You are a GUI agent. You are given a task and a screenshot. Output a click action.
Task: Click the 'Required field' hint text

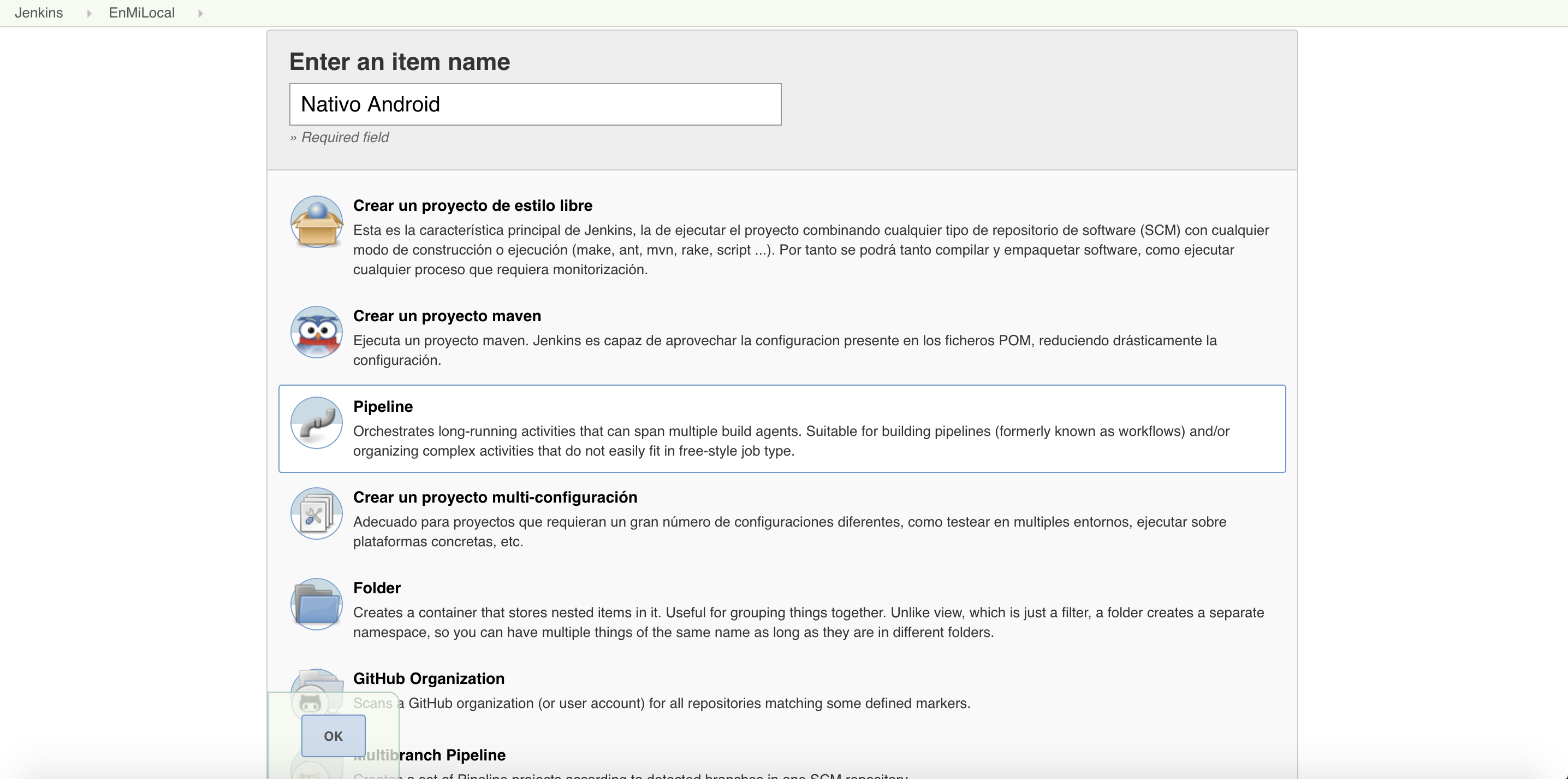[339, 138]
